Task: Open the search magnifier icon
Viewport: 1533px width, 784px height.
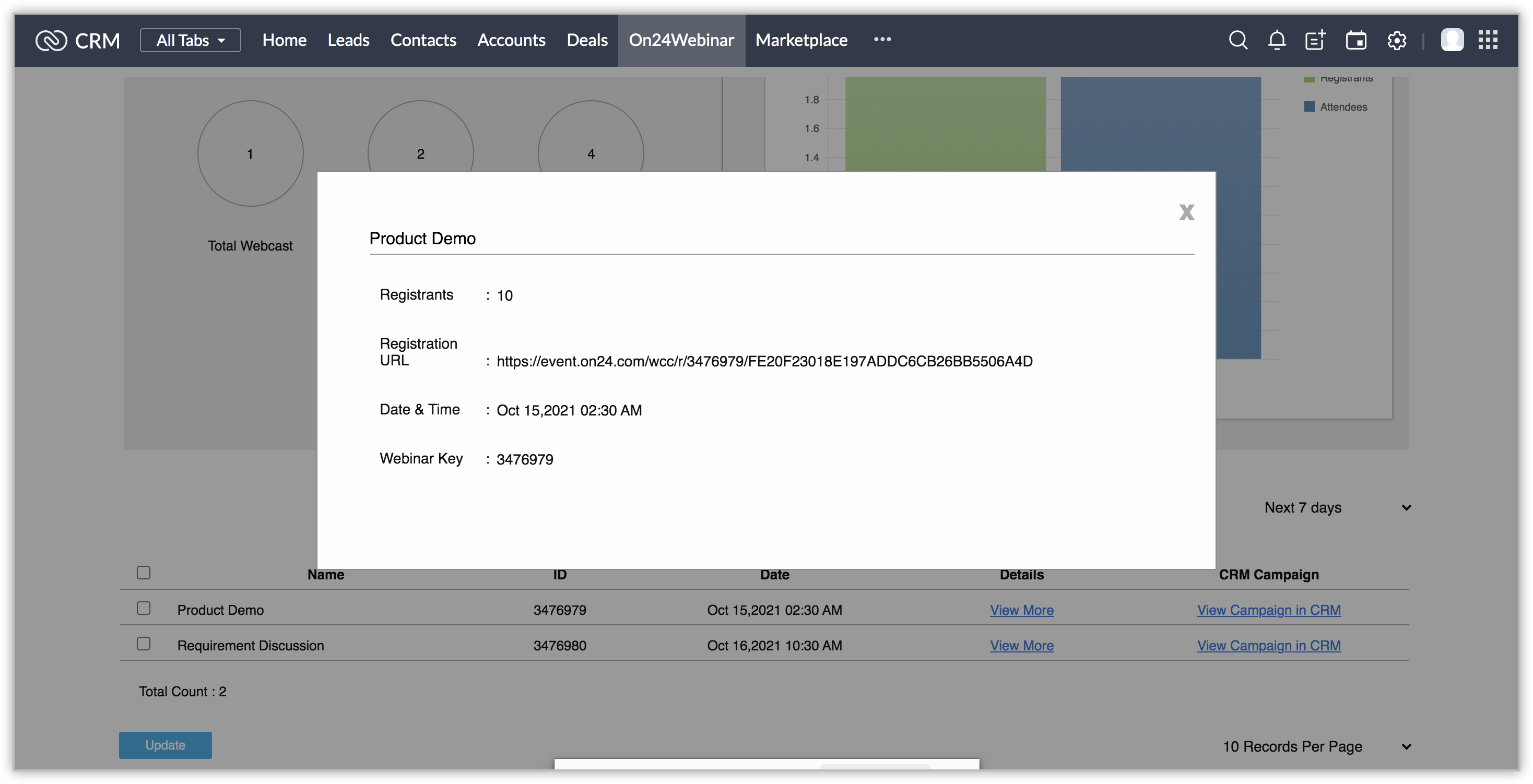Action: [x=1238, y=40]
